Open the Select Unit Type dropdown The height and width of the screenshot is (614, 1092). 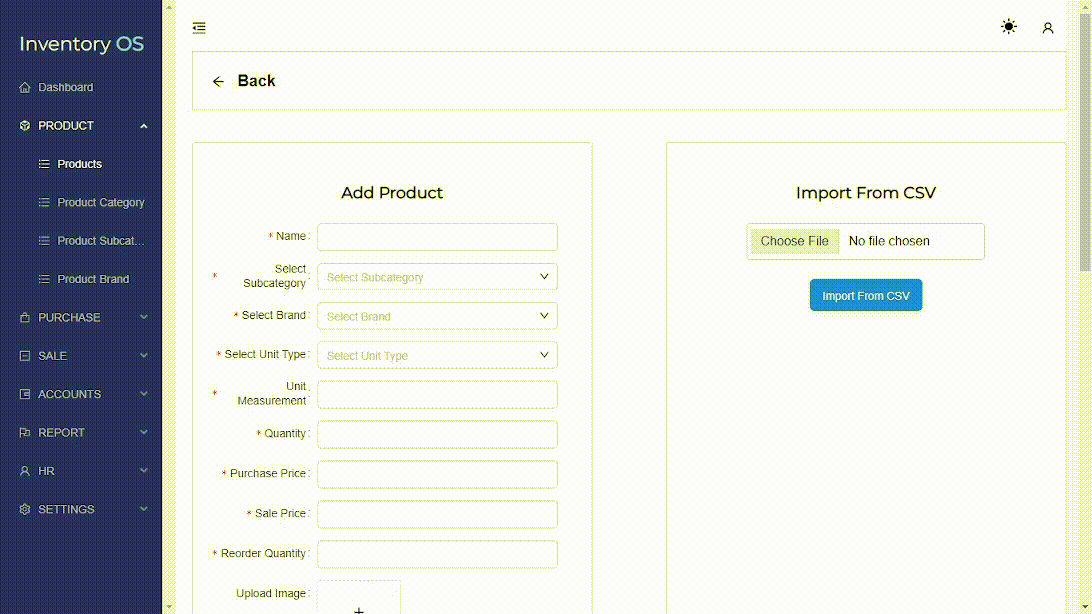click(437, 355)
